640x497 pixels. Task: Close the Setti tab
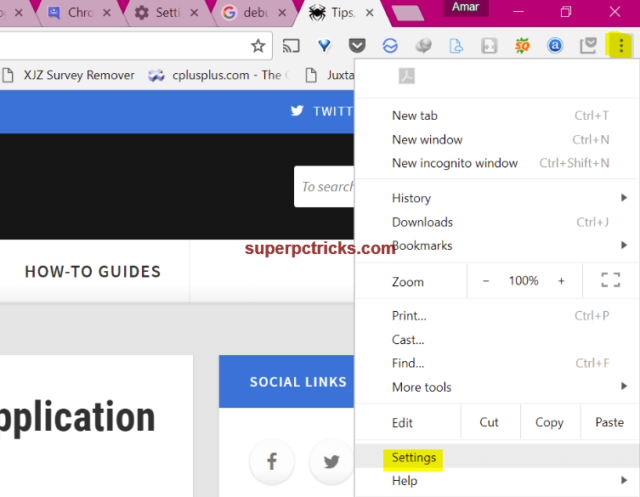[194, 13]
